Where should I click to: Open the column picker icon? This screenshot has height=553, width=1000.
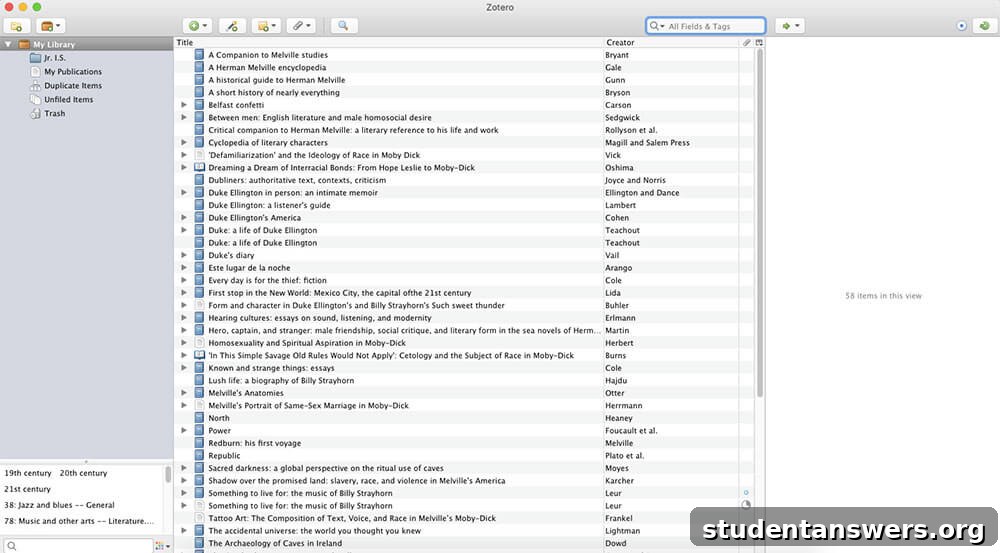(x=759, y=43)
